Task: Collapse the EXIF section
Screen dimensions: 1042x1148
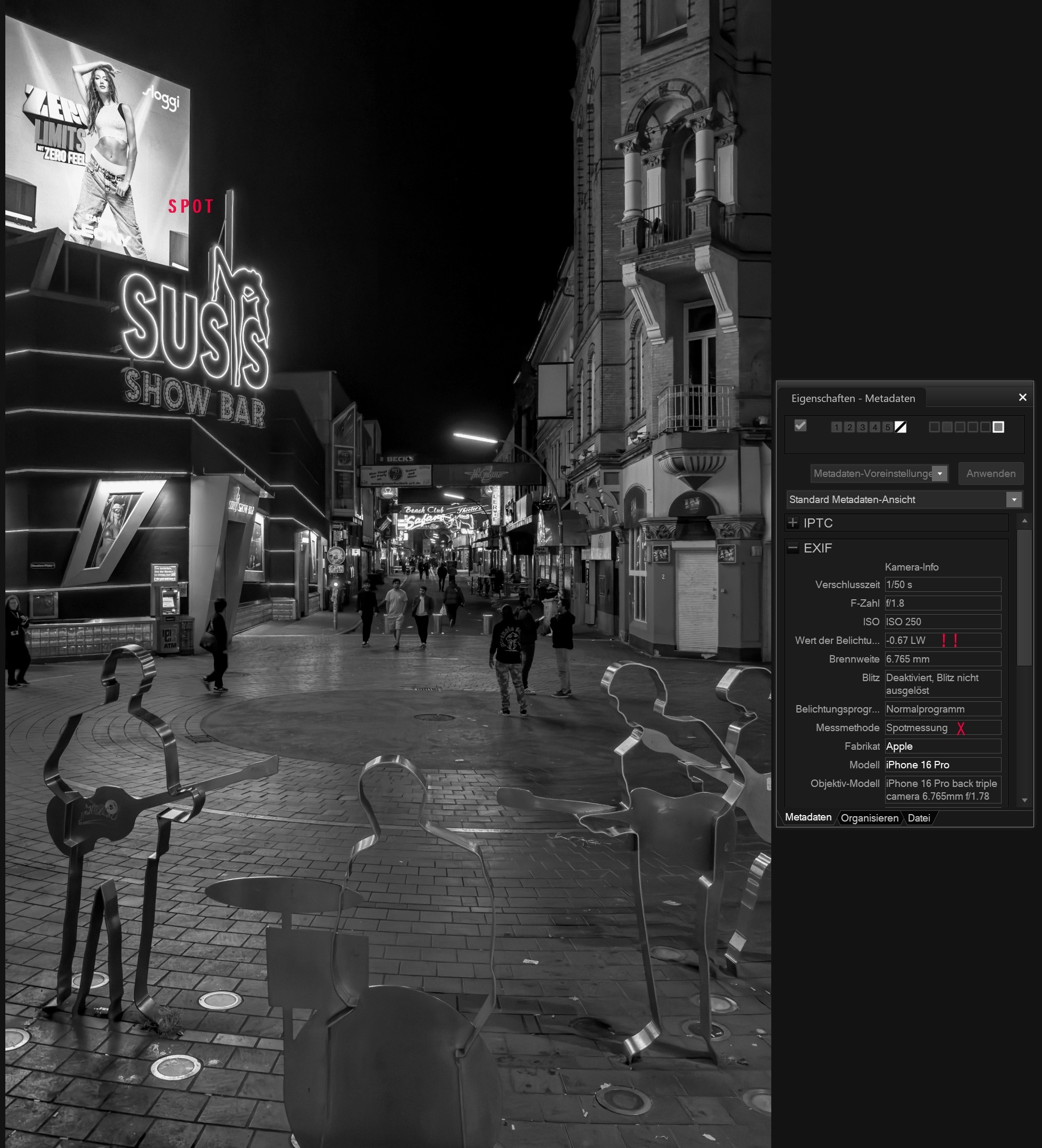Action: [793, 548]
